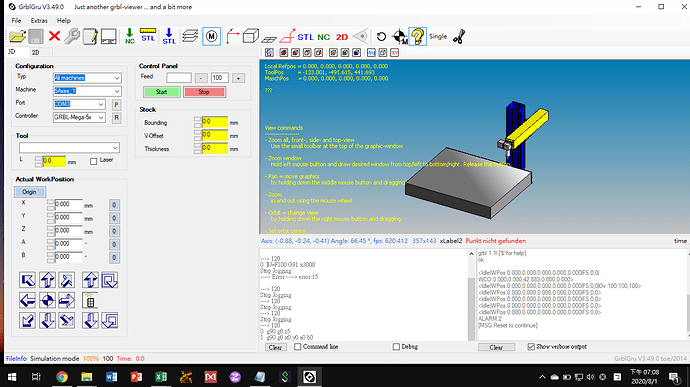Click the yellow Bounding value field
690x387 pixels.
click(x=215, y=122)
